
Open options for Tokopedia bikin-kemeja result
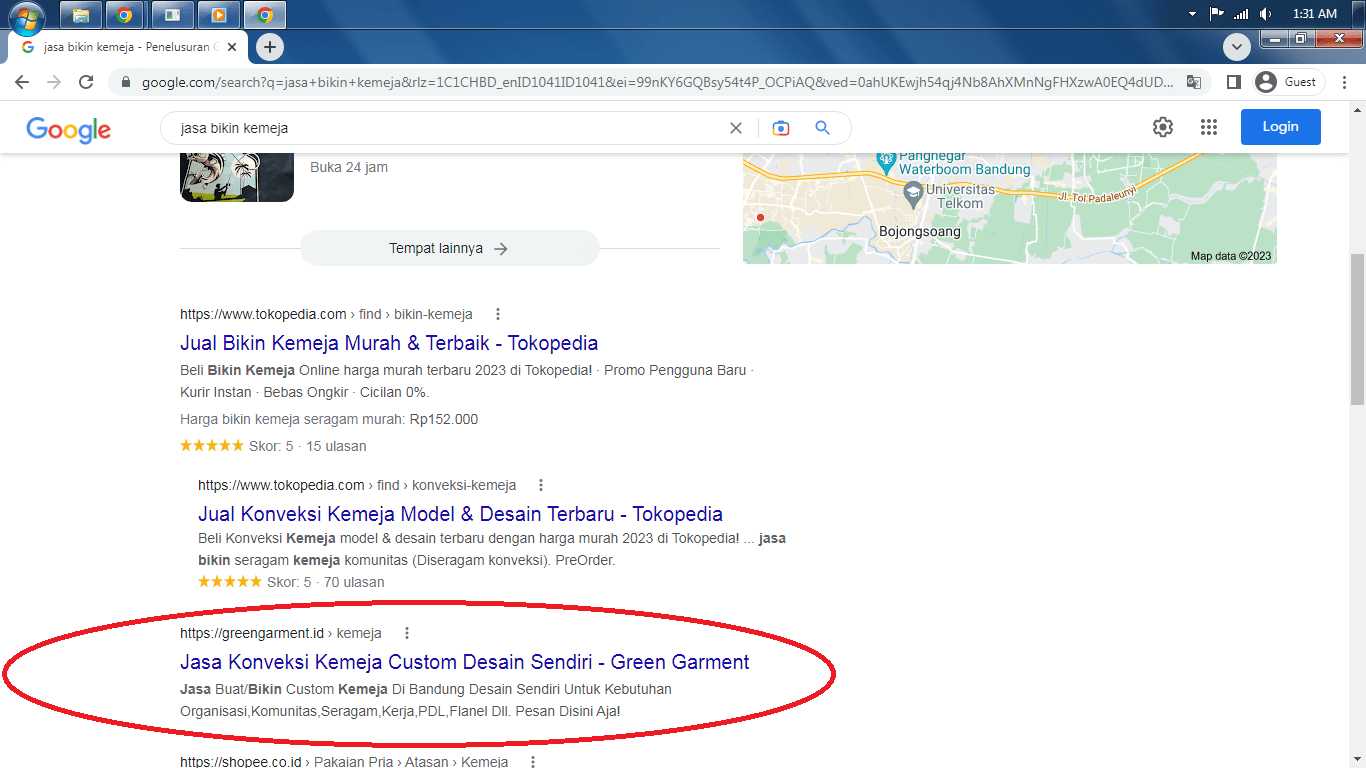pyautogui.click(x=498, y=314)
